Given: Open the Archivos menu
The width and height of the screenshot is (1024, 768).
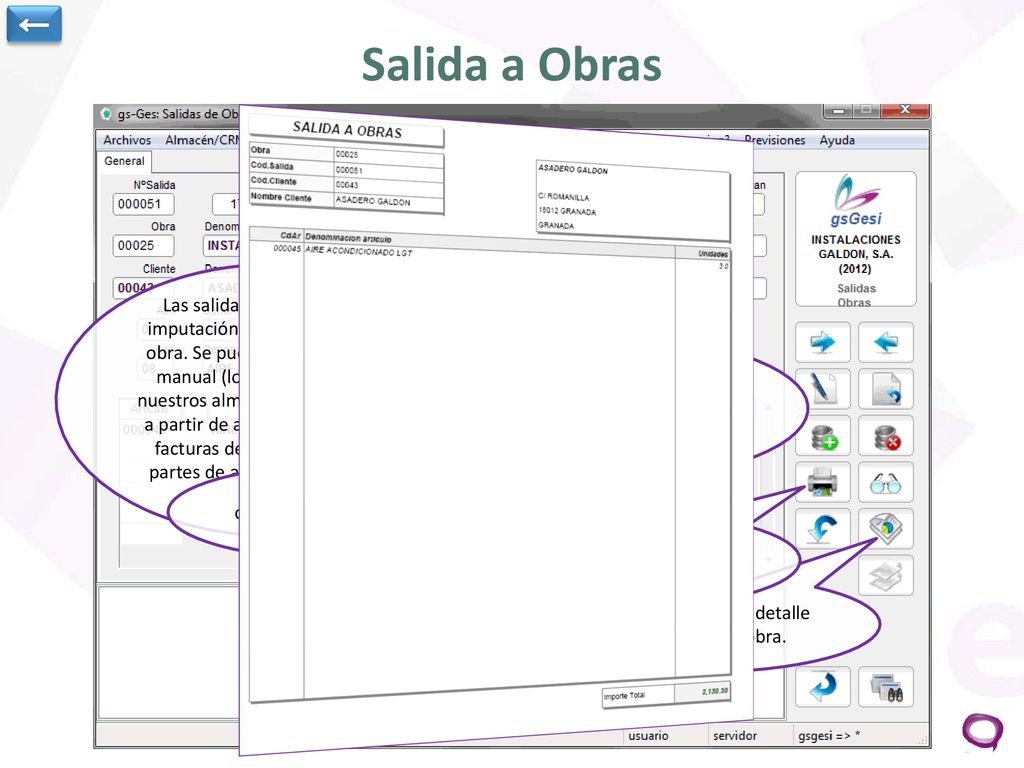Looking at the screenshot, I should [x=127, y=140].
